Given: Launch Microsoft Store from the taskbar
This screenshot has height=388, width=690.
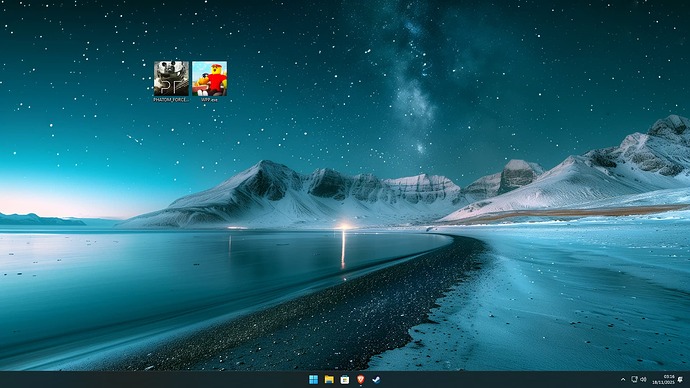Looking at the screenshot, I should (x=345, y=379).
